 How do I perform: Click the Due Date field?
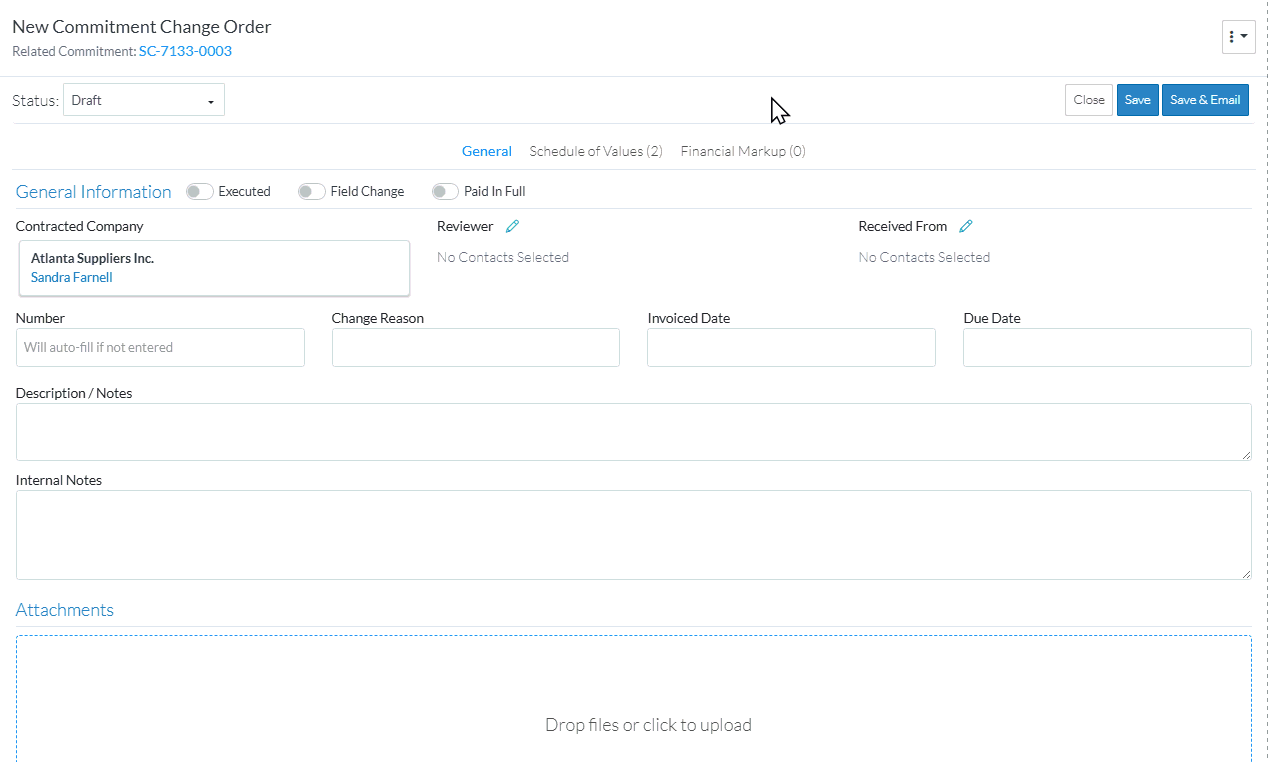[1107, 347]
